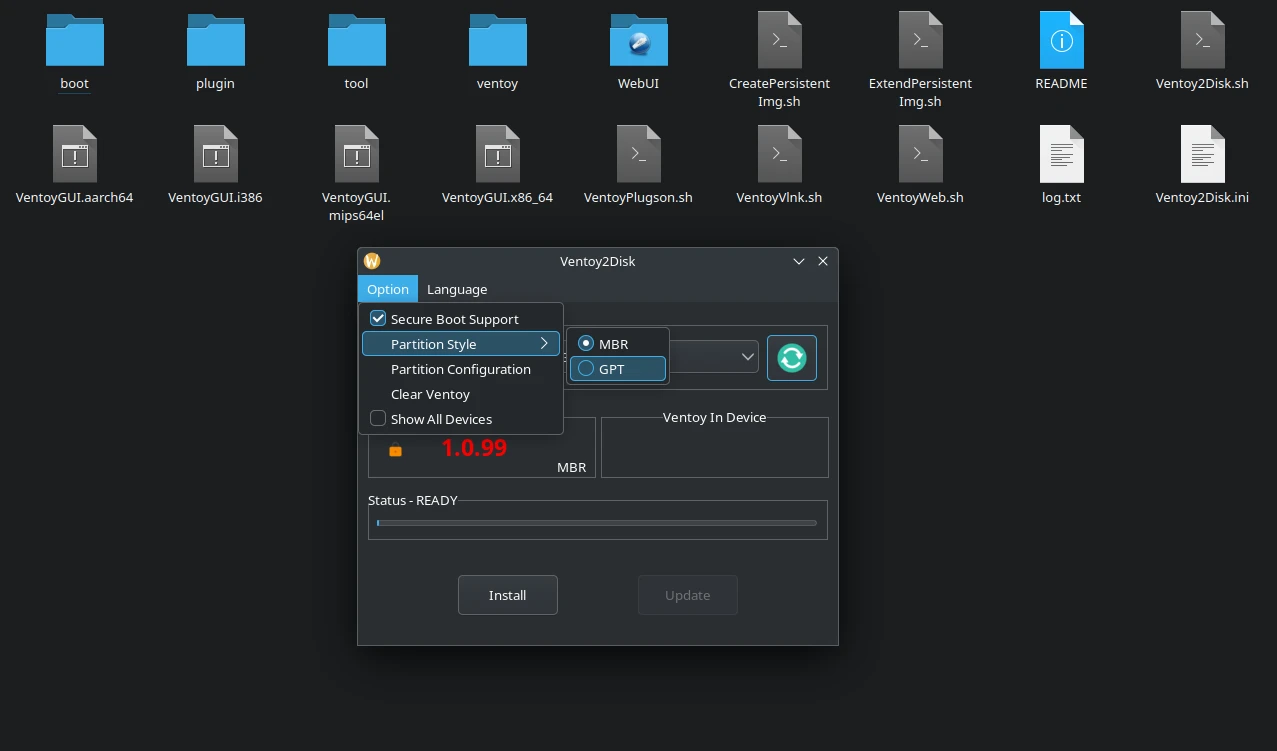Click the Status - READY label
The width and height of the screenshot is (1277, 751).
click(x=413, y=500)
